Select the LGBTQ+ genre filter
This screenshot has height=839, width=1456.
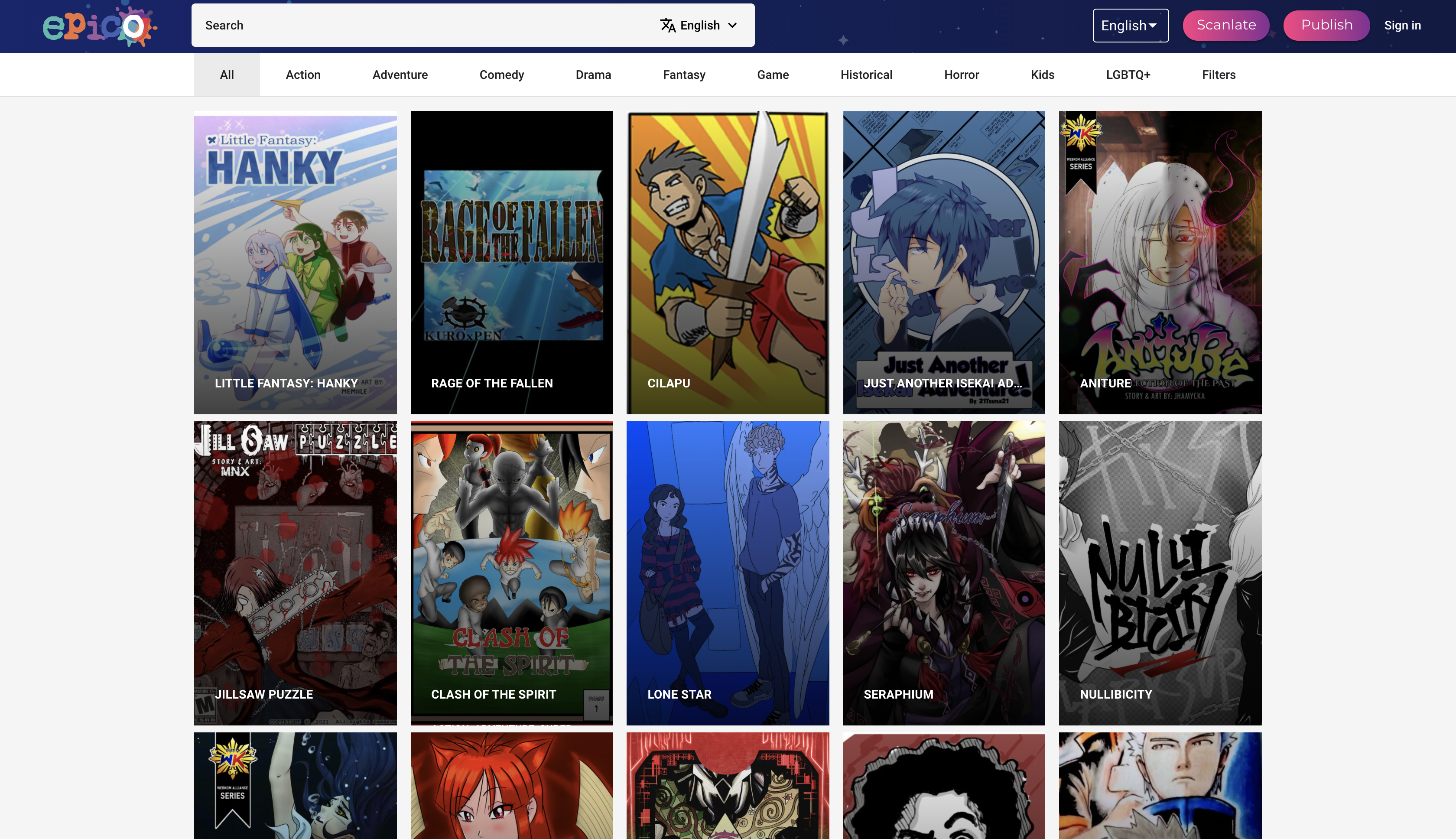tap(1127, 75)
